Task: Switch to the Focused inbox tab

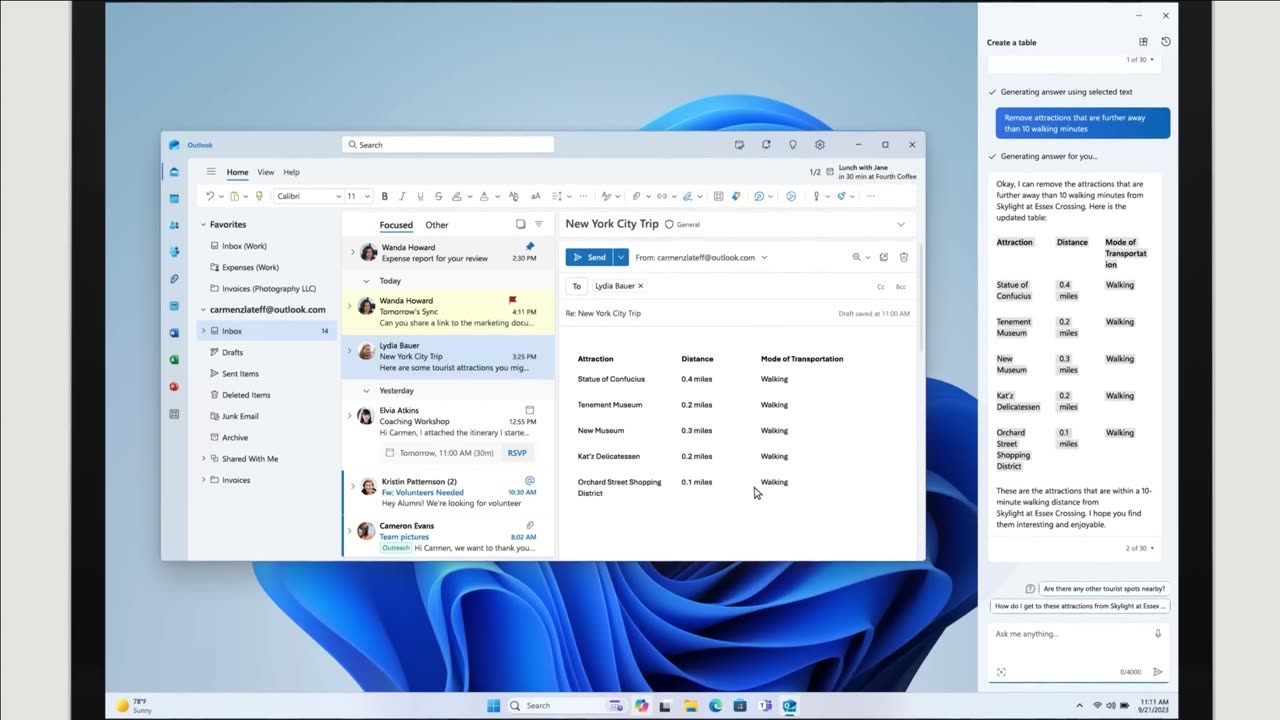Action: pos(396,225)
